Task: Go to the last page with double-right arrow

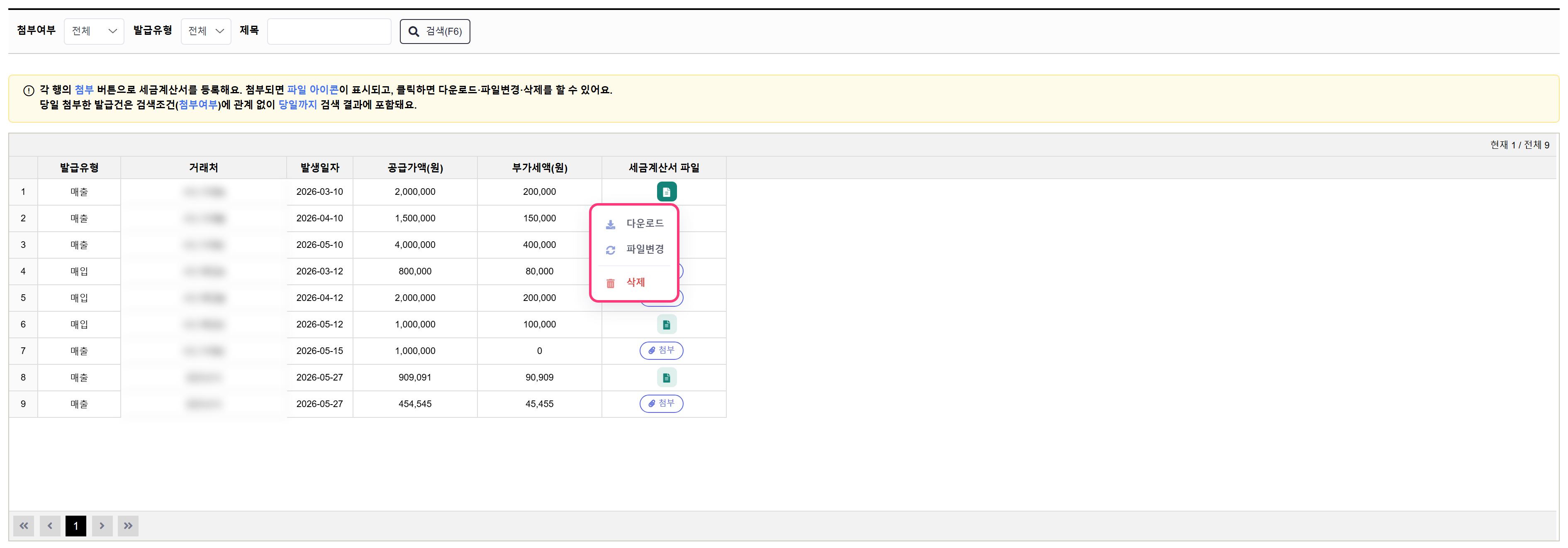Action: tap(128, 526)
